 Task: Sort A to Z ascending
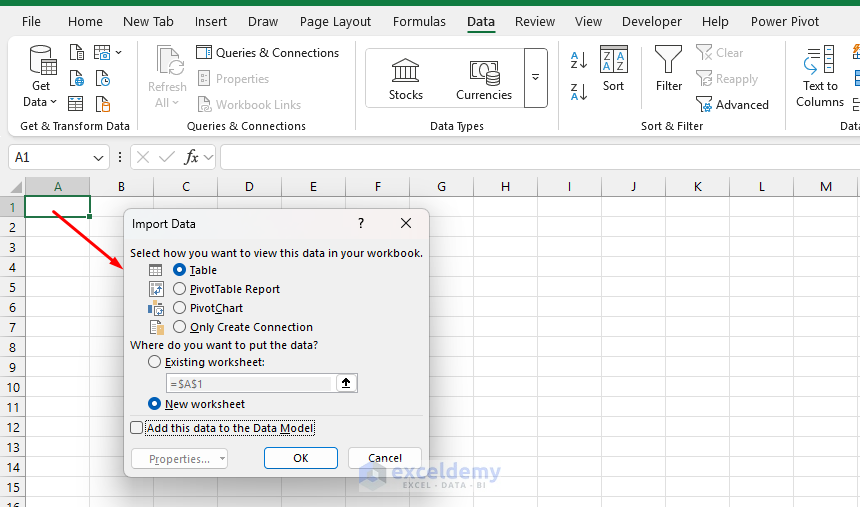[x=579, y=60]
